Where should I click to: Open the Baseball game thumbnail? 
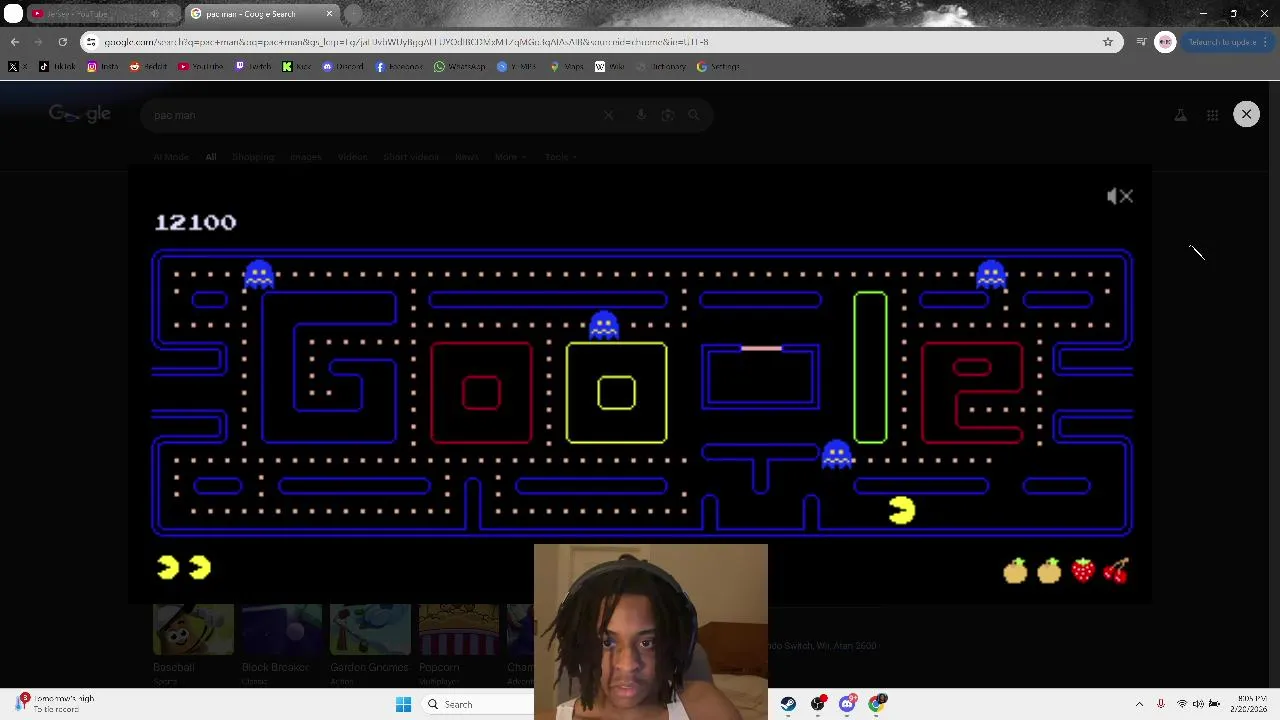(193, 629)
